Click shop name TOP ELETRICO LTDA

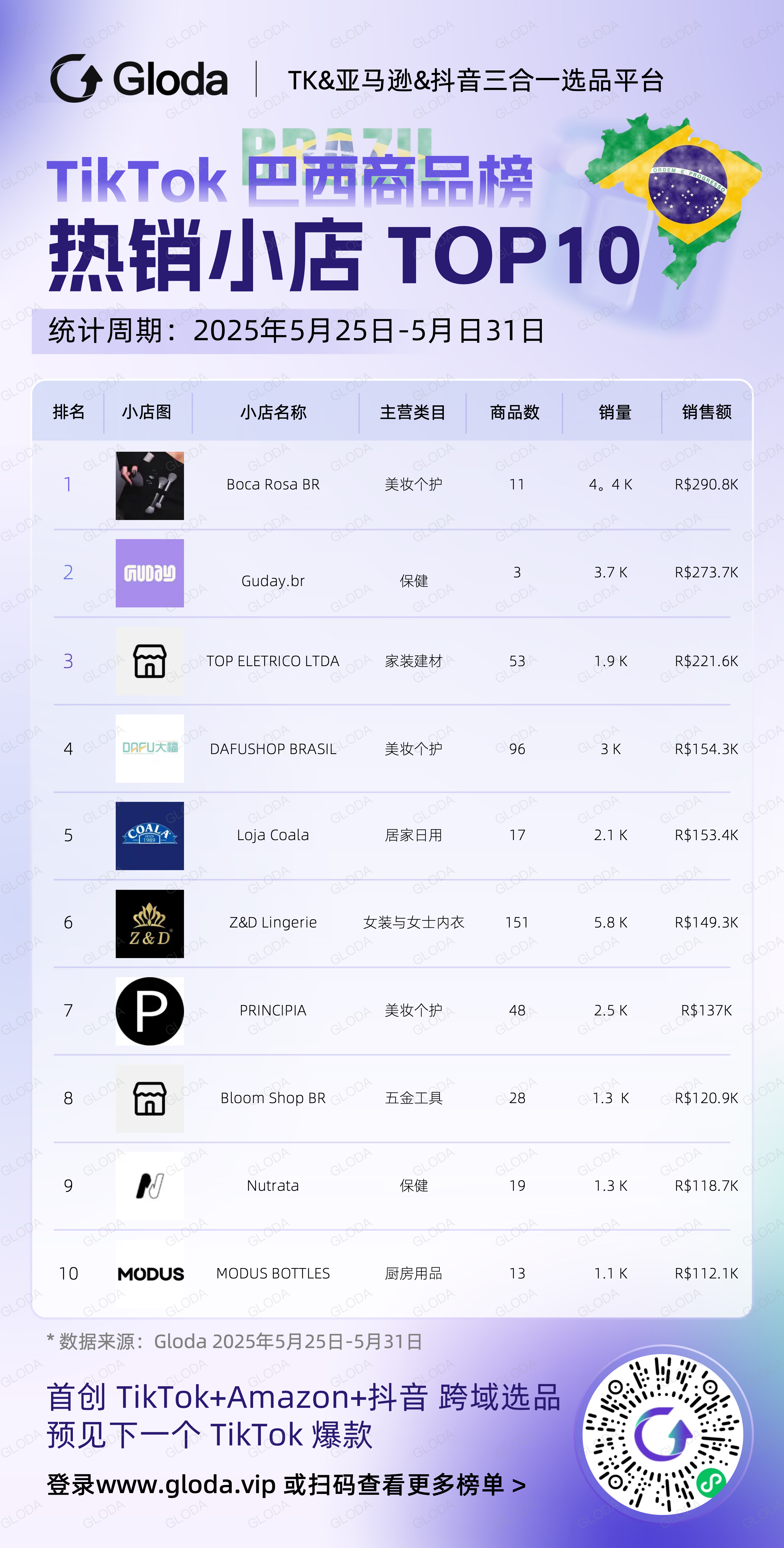click(273, 661)
